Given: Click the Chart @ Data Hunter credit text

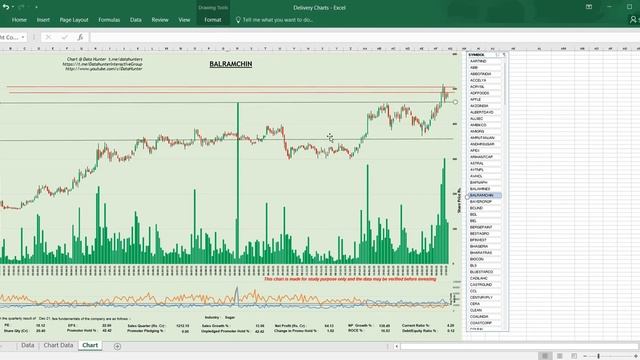Looking at the screenshot, I should click(105, 59).
